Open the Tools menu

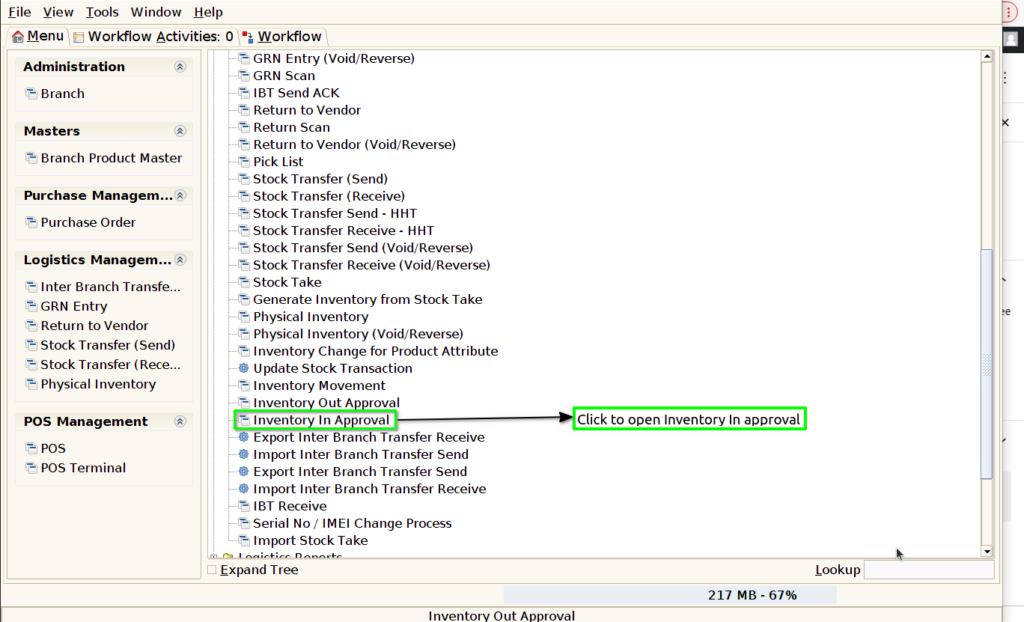[x=102, y=12]
